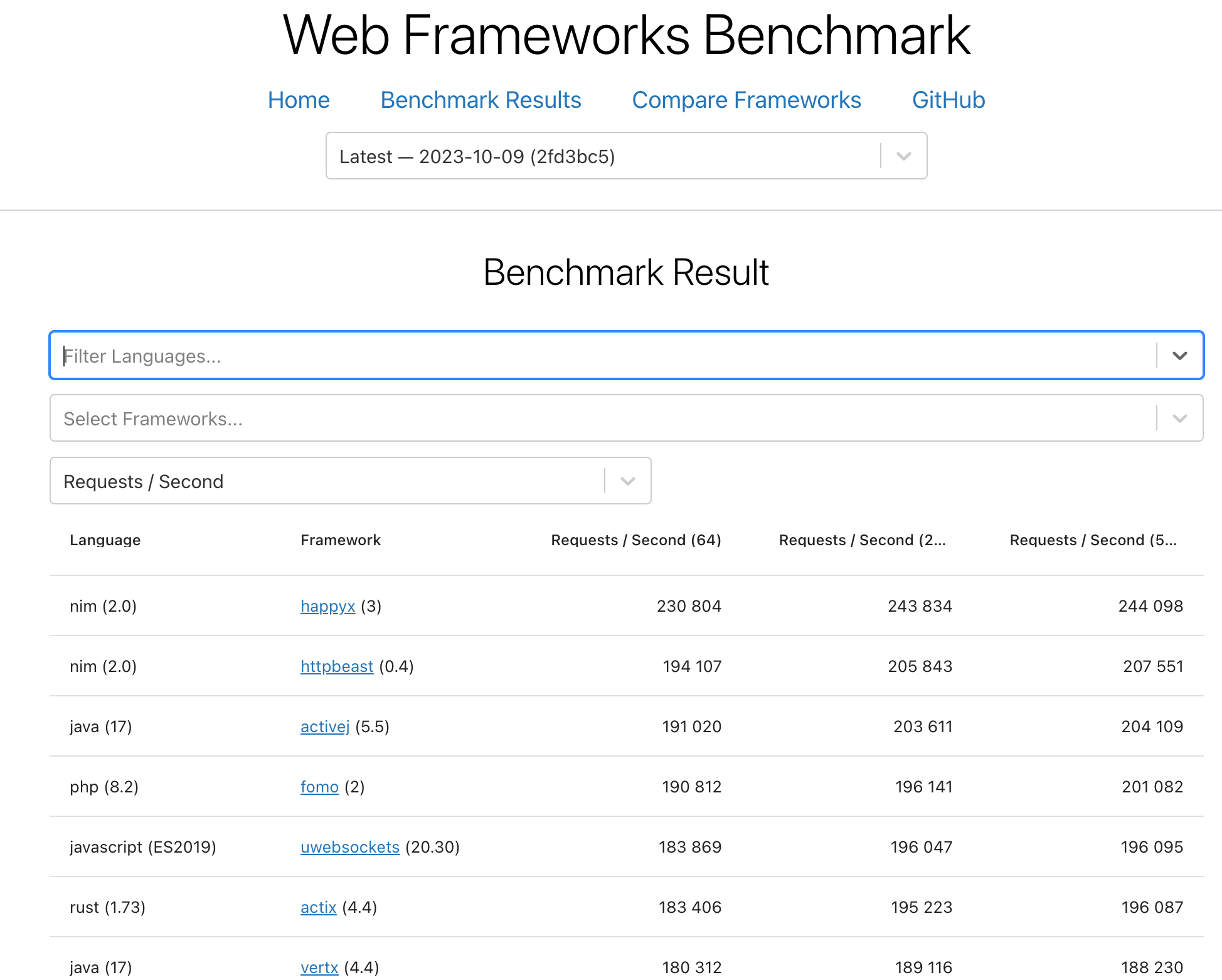Screen dimensions: 1222x980
Task: Go to the Home page
Action: point(299,100)
